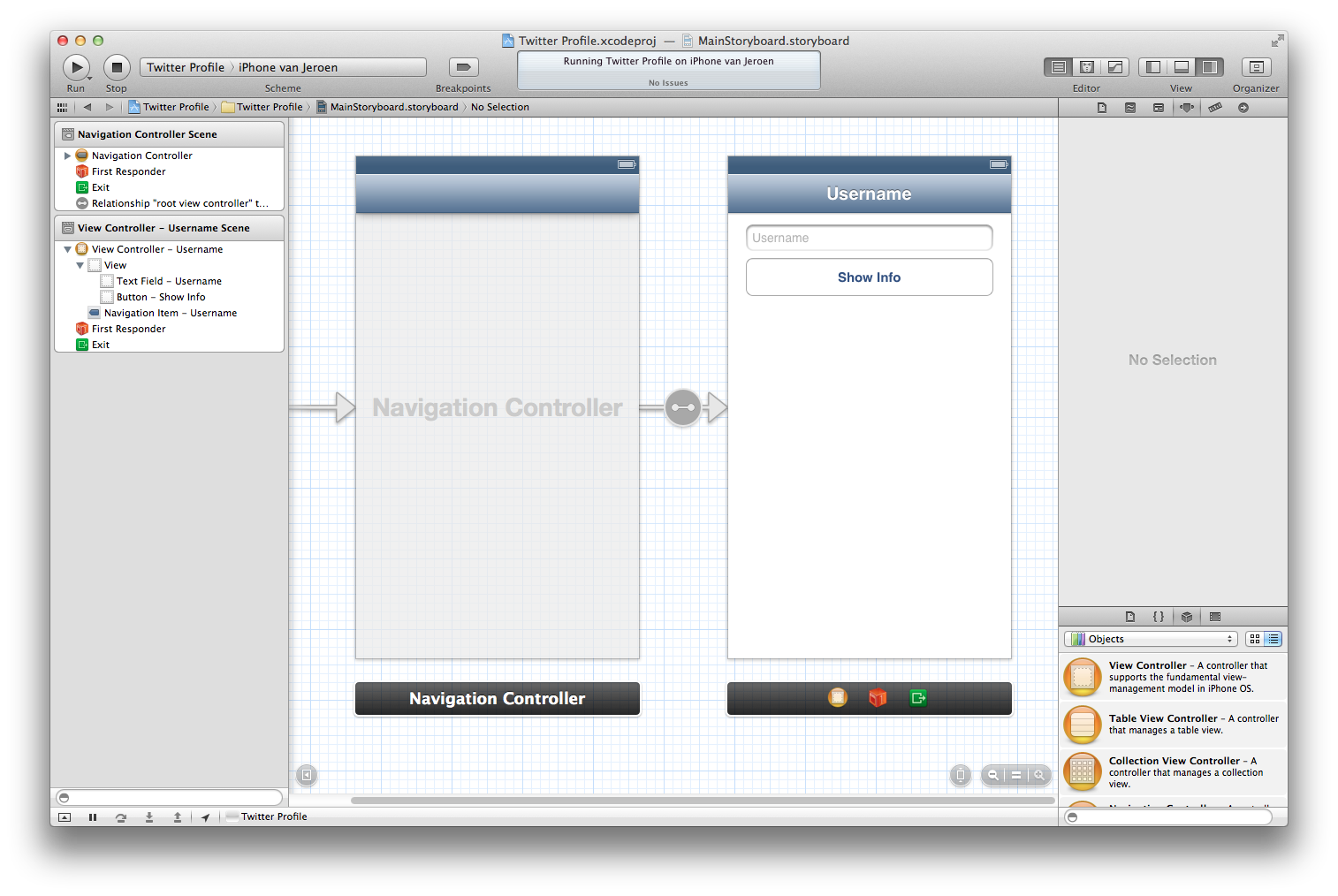
Task: Show the Code Snippet library
Action: (1159, 617)
